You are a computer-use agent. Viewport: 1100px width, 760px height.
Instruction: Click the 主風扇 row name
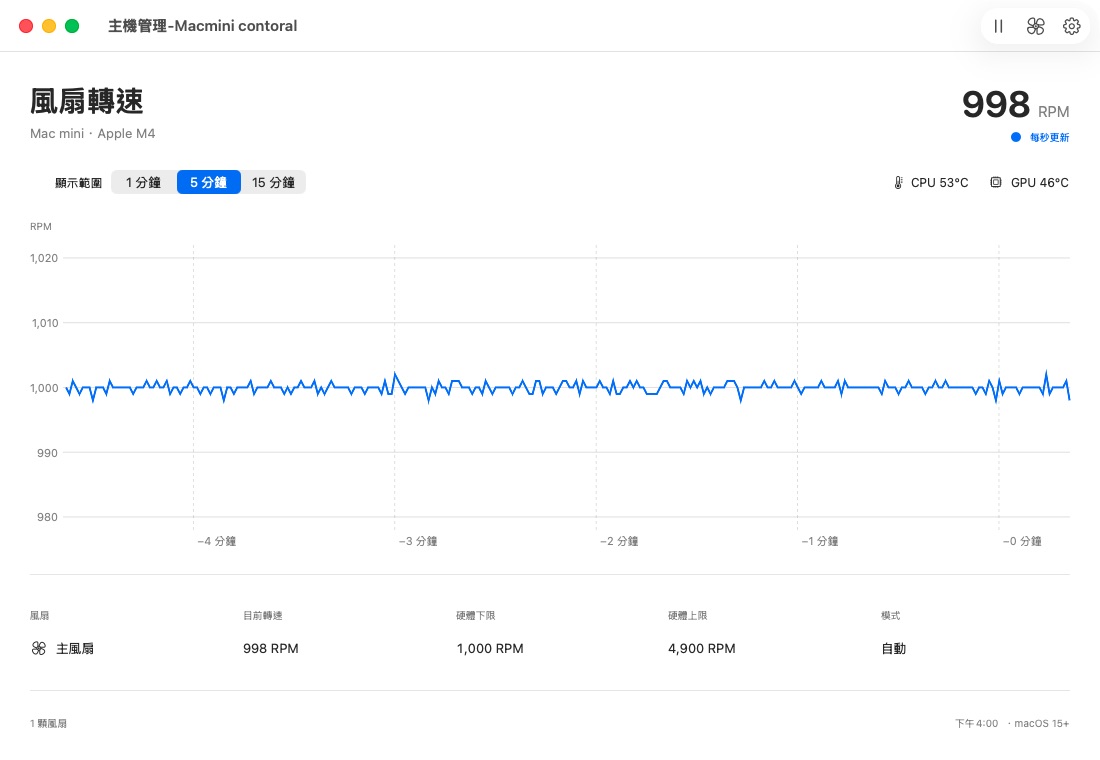point(75,648)
